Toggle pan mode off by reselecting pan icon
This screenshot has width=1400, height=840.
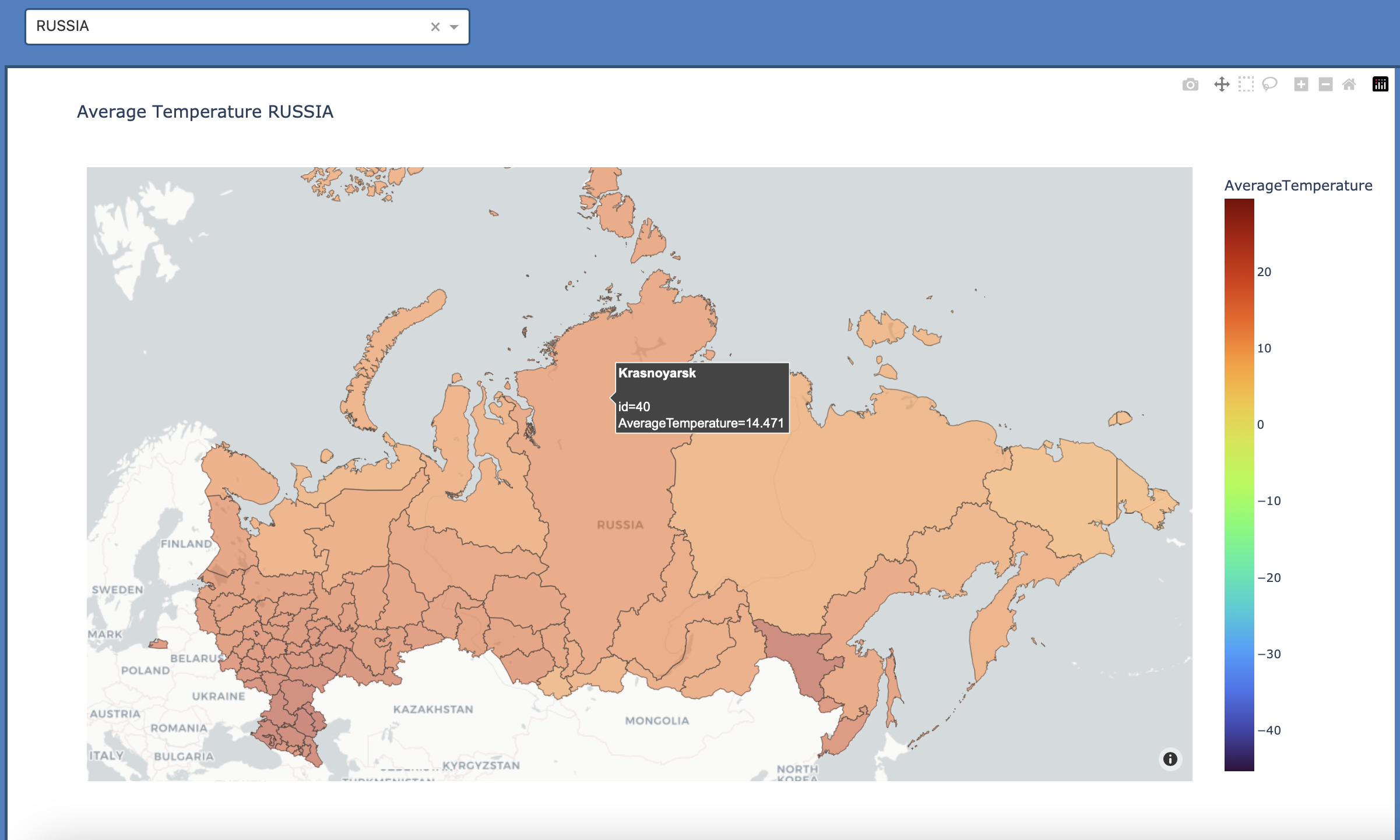coord(1222,84)
